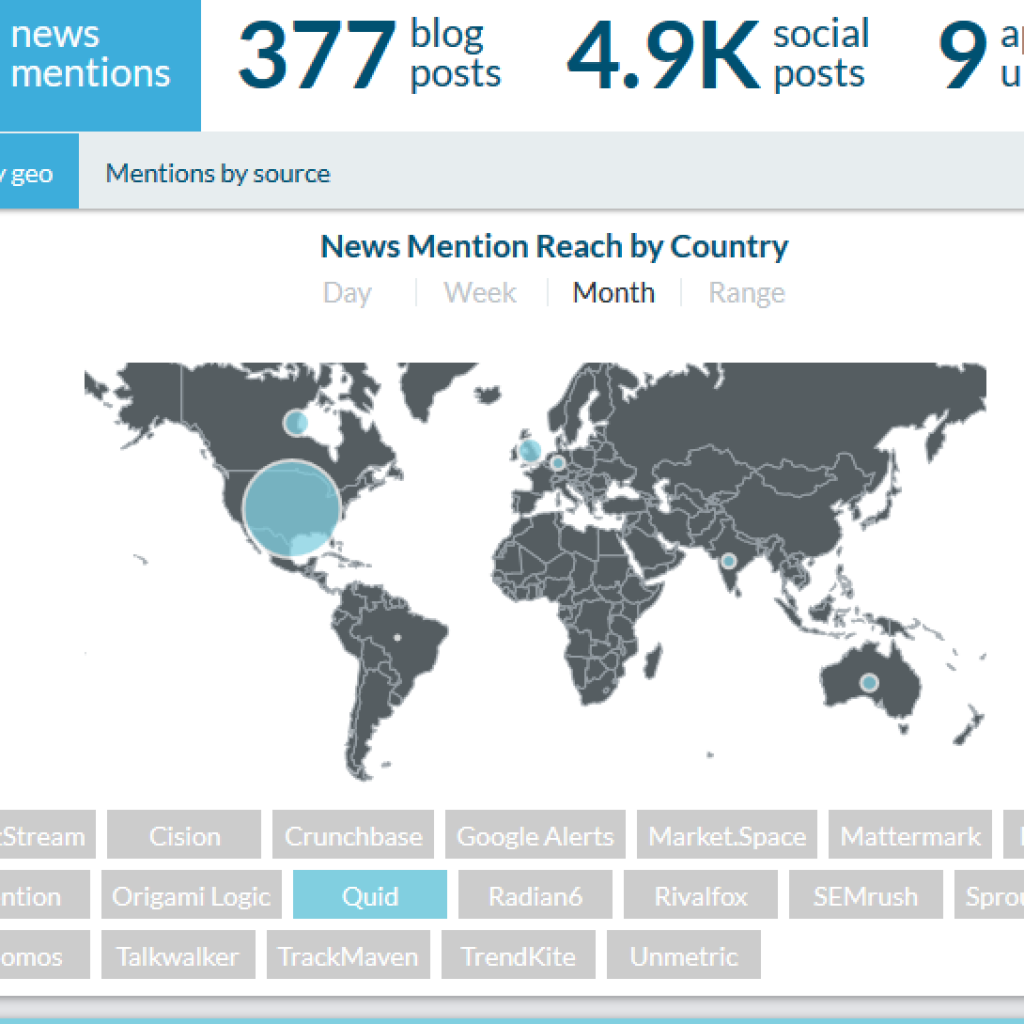Toggle the Talkwalker company filter
This screenshot has height=1024, width=1024.
coord(178,955)
